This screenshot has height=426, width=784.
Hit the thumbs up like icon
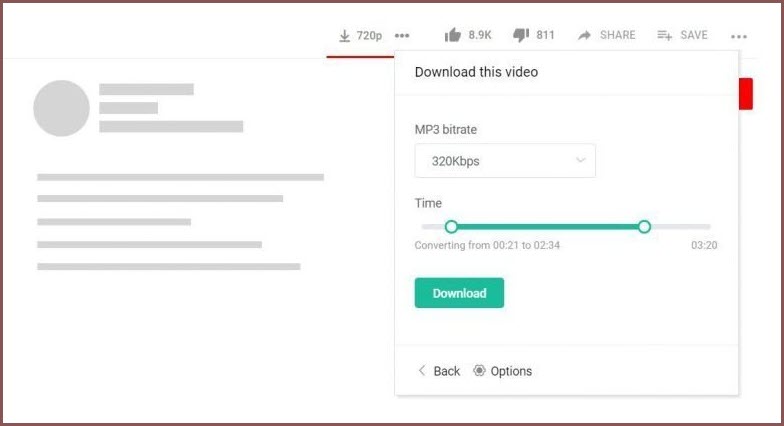click(x=453, y=35)
